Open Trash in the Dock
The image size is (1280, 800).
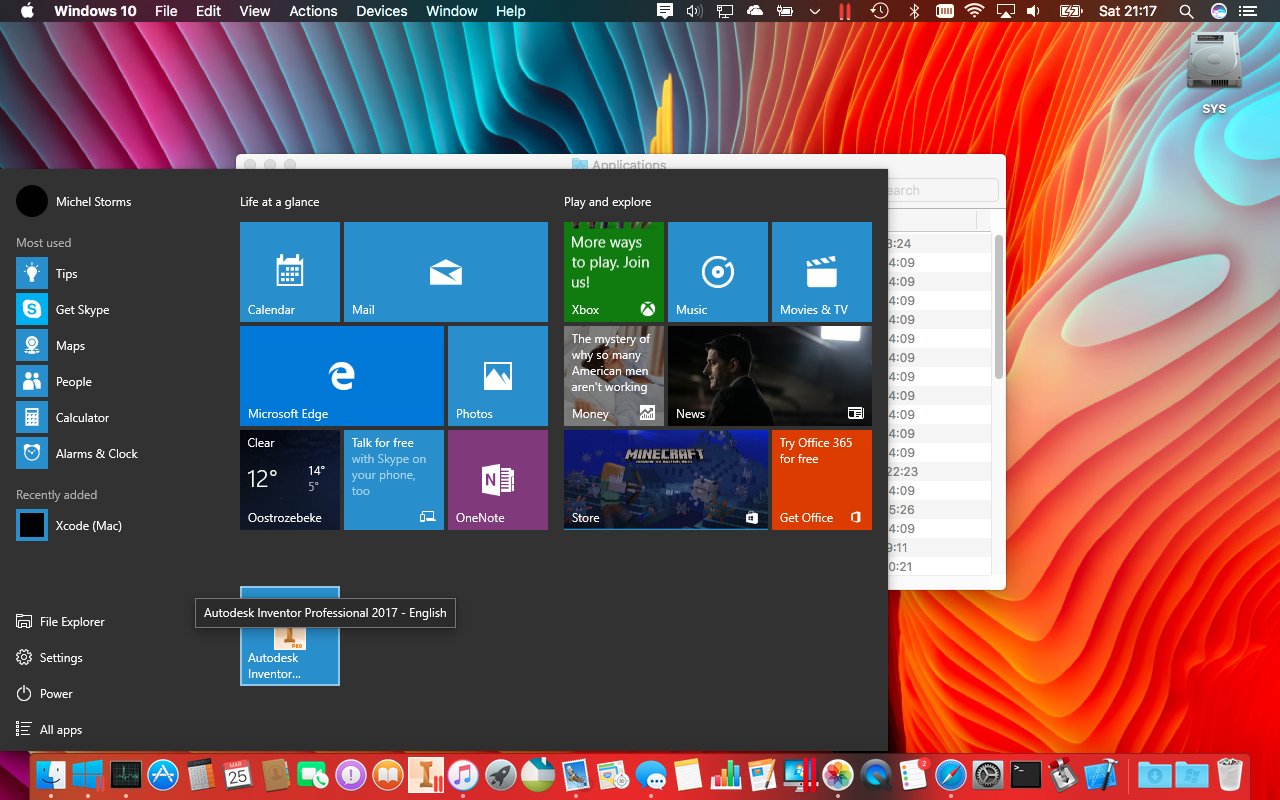(x=1229, y=775)
